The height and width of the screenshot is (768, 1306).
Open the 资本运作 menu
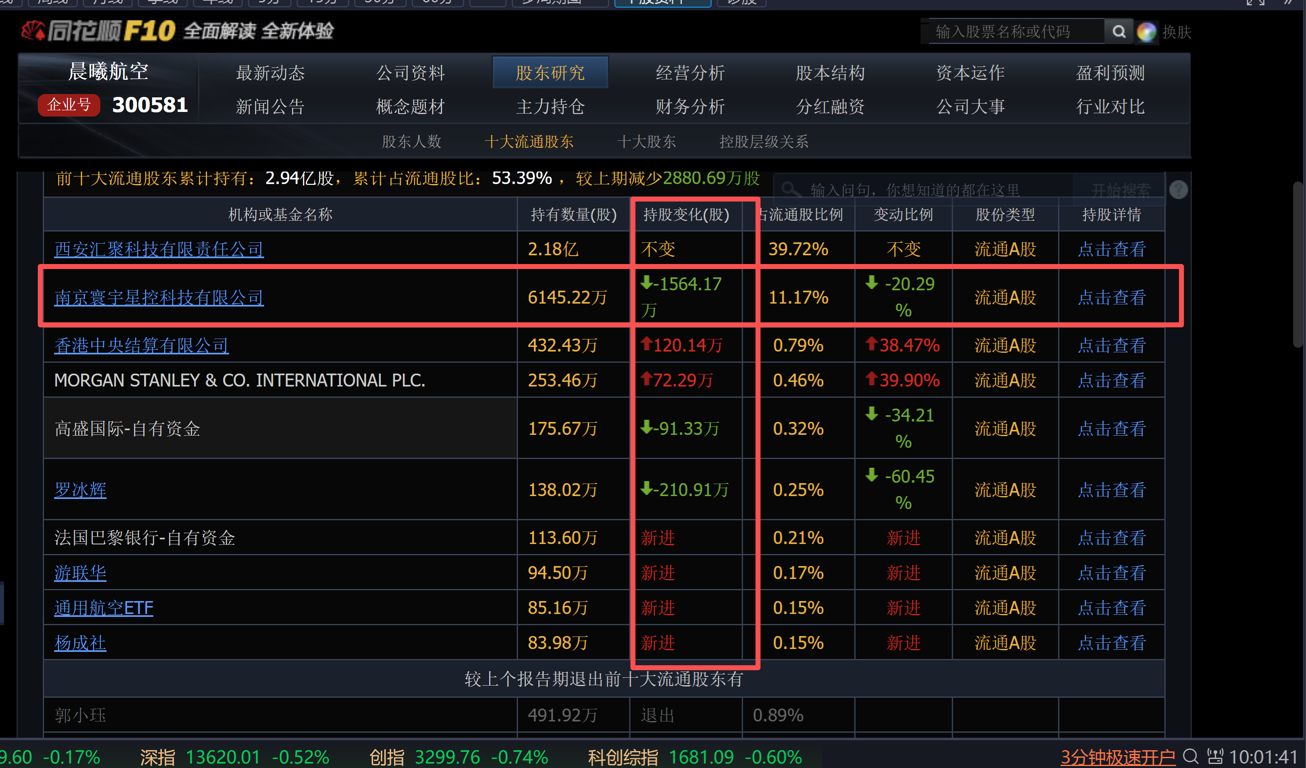tap(970, 73)
